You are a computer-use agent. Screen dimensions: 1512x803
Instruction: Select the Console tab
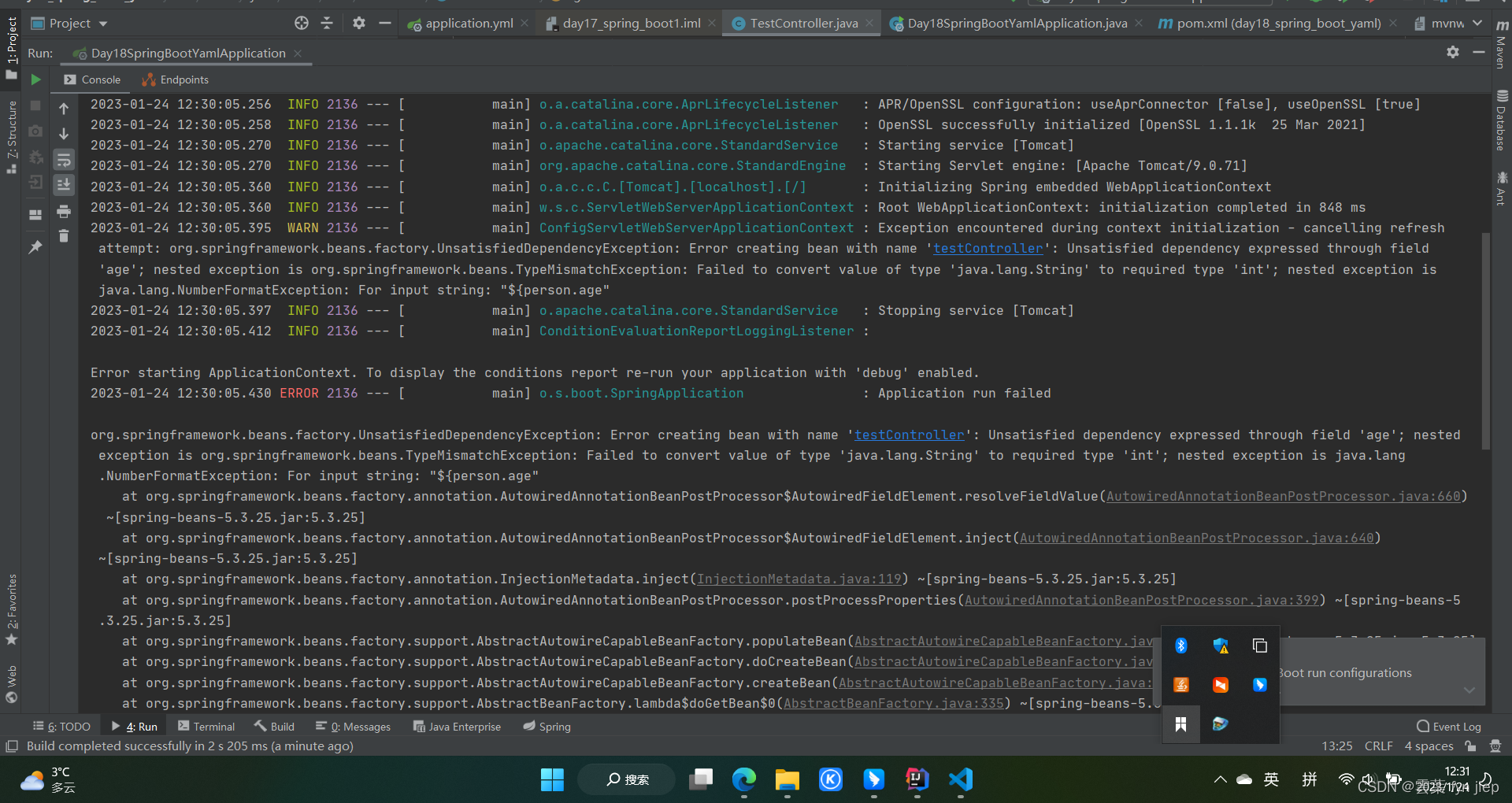(x=92, y=80)
